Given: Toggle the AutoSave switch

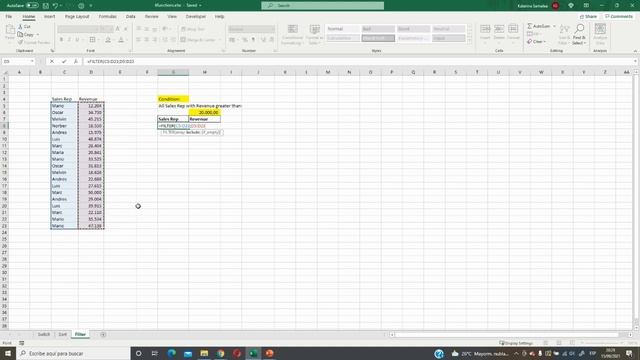Looking at the screenshot, I should [x=32, y=5].
